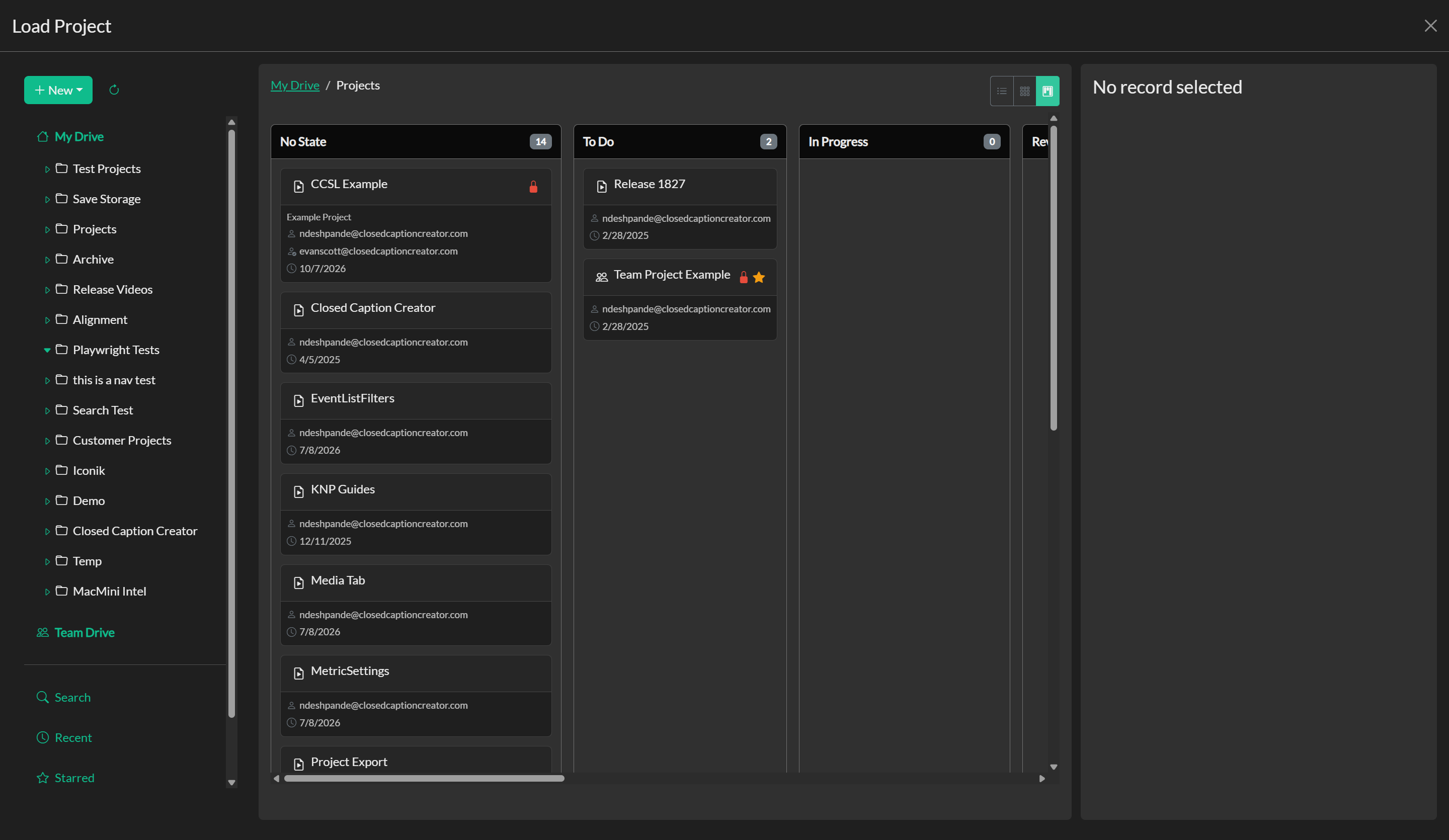Image resolution: width=1449 pixels, height=840 pixels.
Task: Open the New dropdown button
Action: pyautogui.click(x=58, y=90)
